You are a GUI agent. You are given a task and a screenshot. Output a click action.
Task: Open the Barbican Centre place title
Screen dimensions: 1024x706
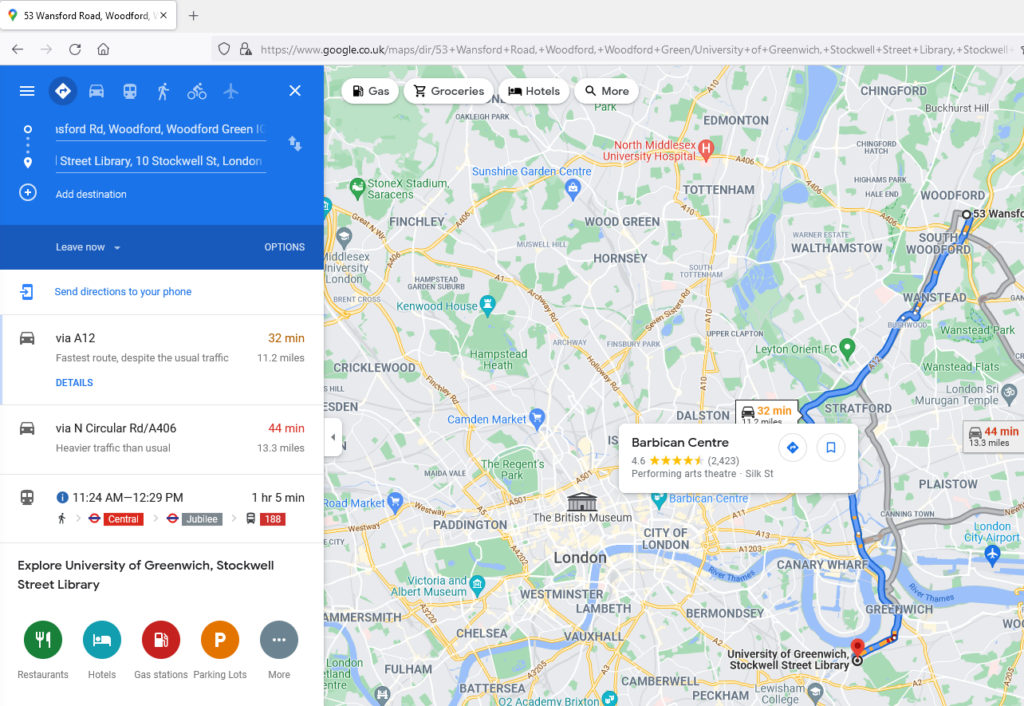click(x=680, y=442)
